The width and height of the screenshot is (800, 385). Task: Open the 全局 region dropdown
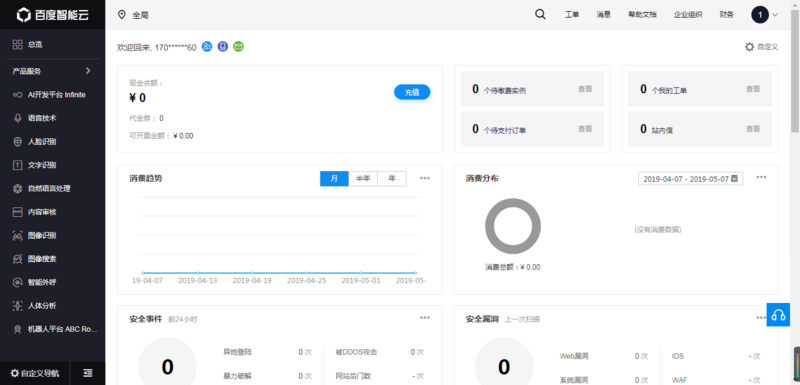149,15
